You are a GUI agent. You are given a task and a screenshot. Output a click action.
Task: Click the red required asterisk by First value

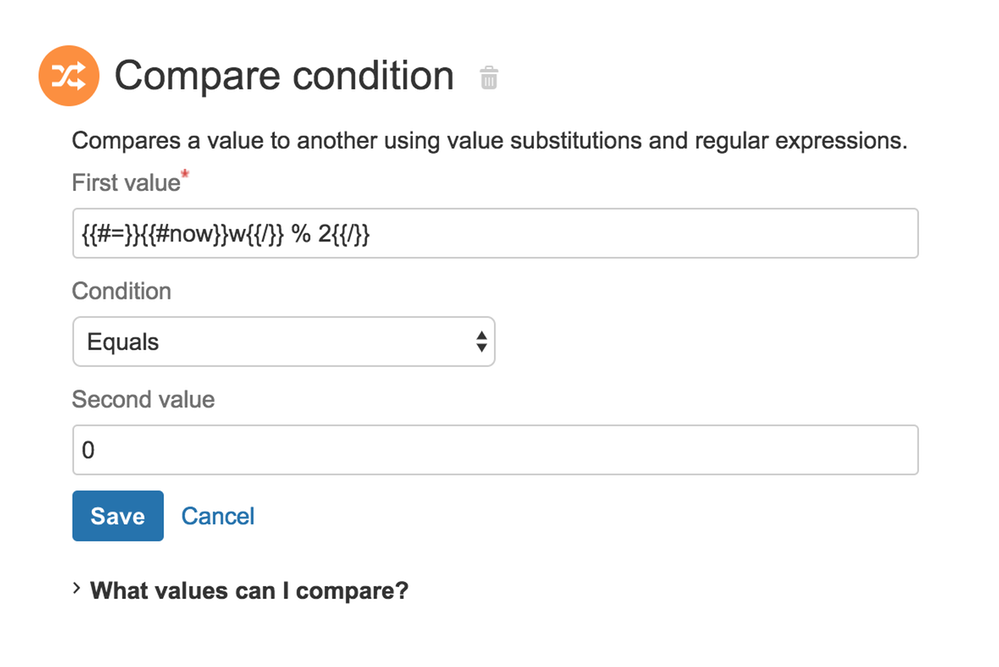click(185, 174)
